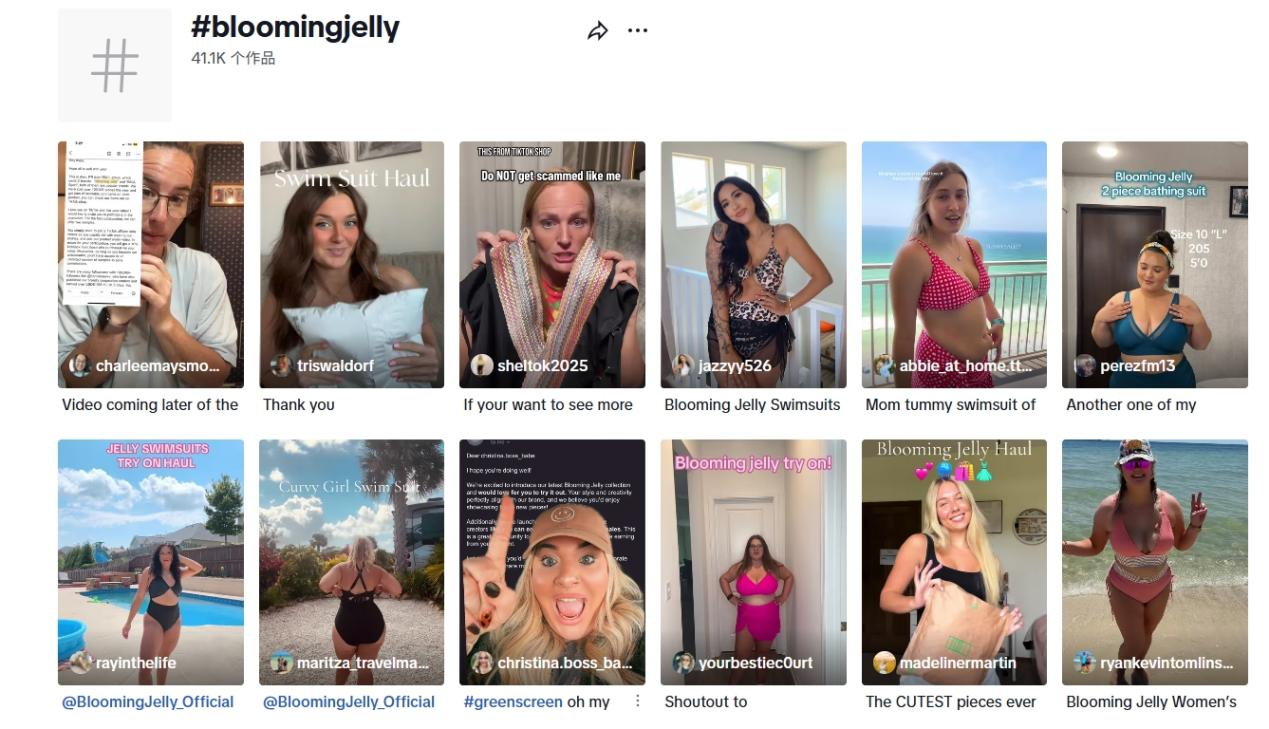Play the 'Do NOT get scammed' video
Viewport: 1269px width, 729px height.
click(x=552, y=264)
